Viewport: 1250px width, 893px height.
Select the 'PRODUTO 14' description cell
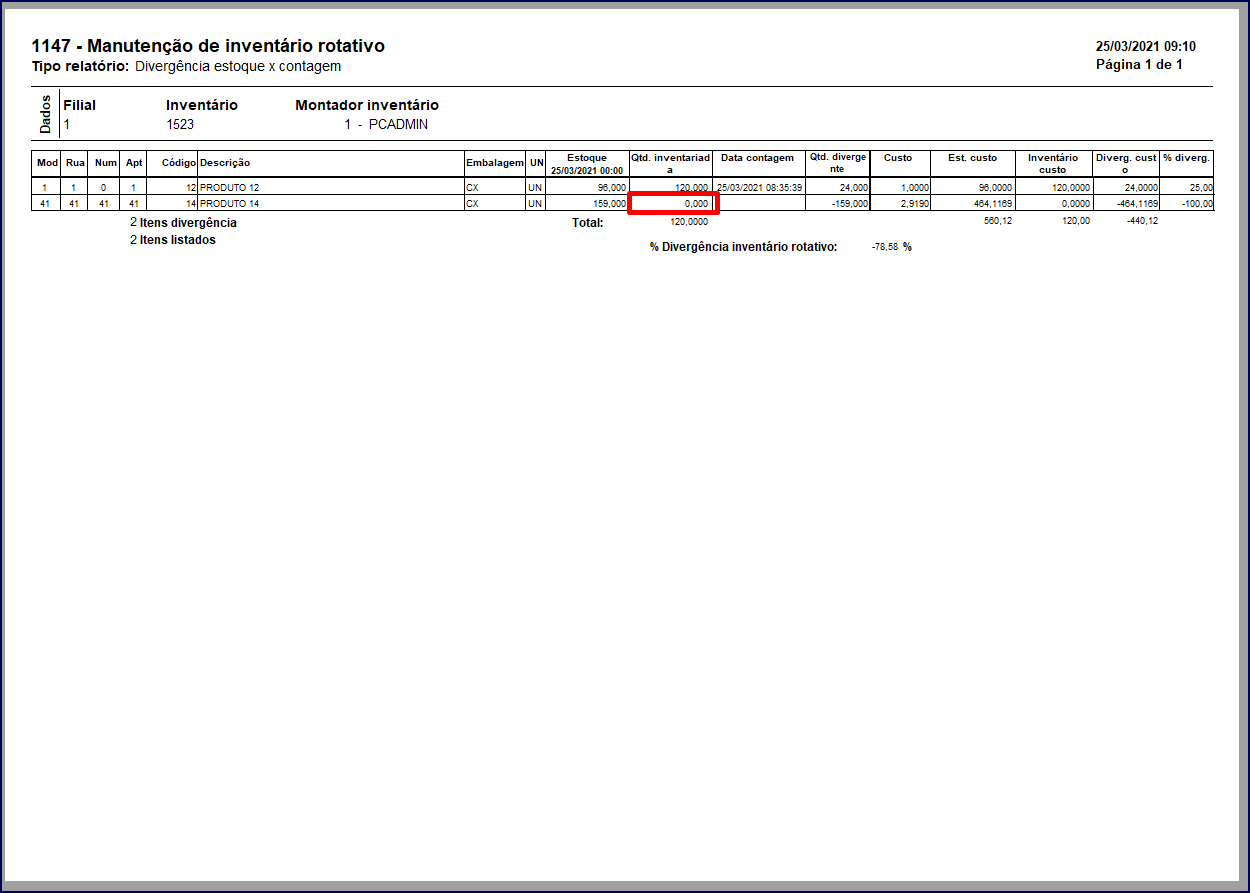230,204
